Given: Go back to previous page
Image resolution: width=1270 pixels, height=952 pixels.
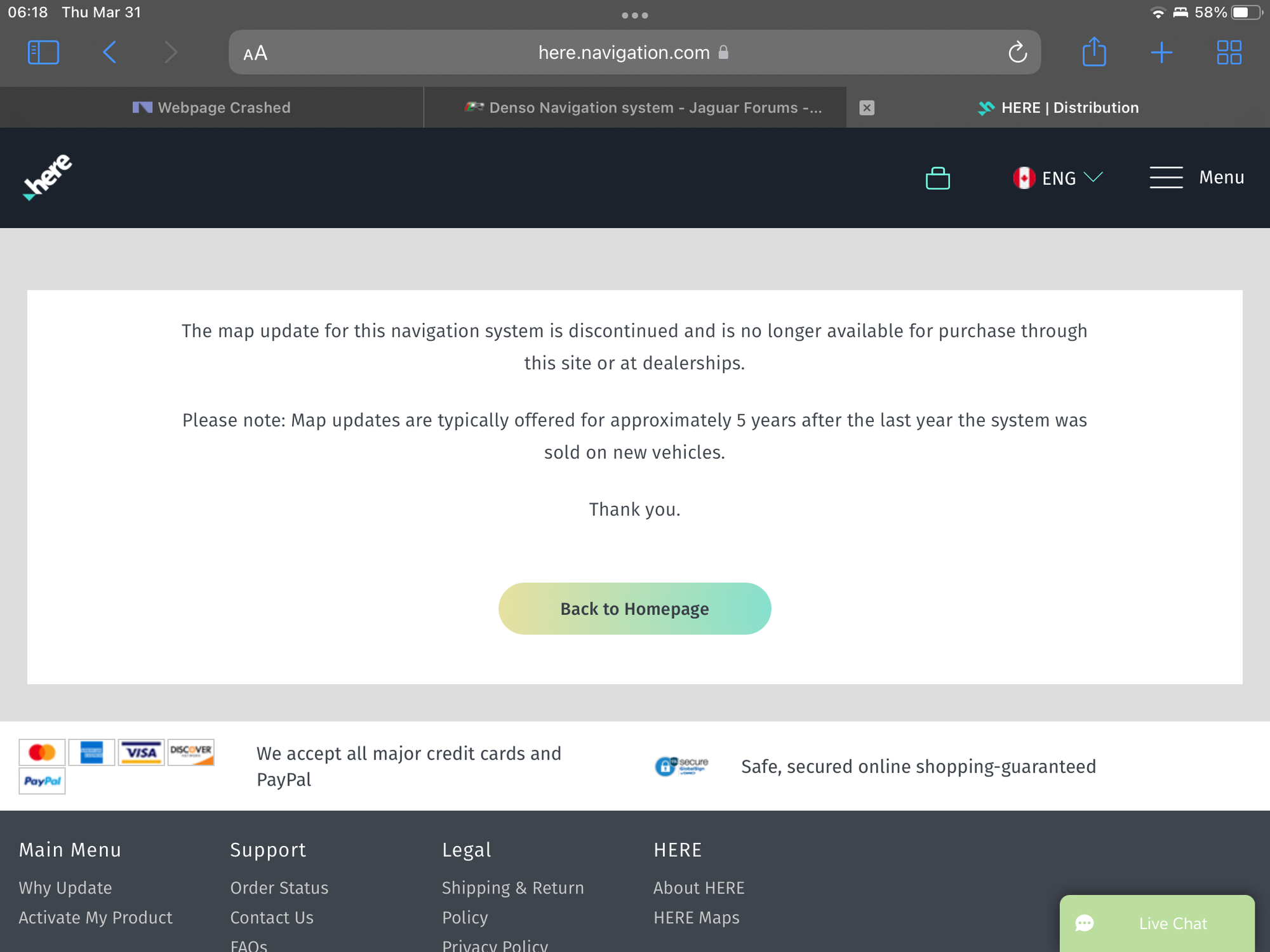Looking at the screenshot, I should [x=109, y=52].
